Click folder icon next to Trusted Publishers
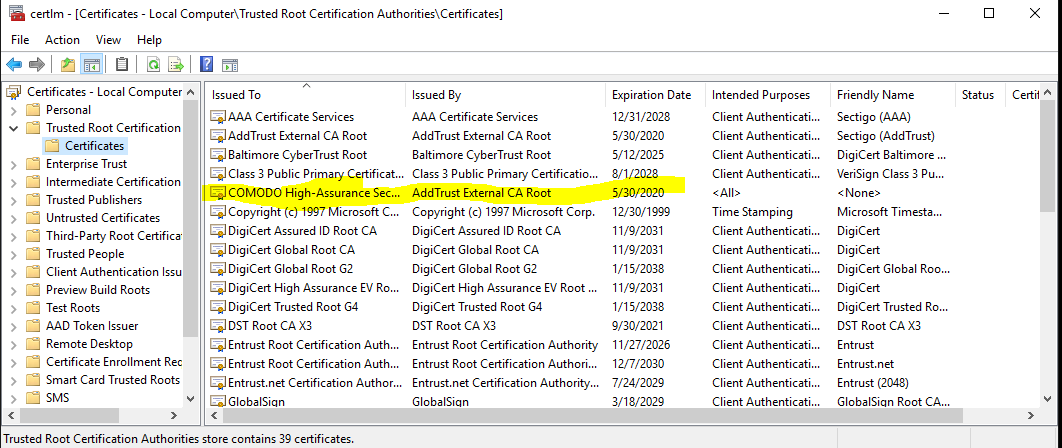 coord(33,200)
